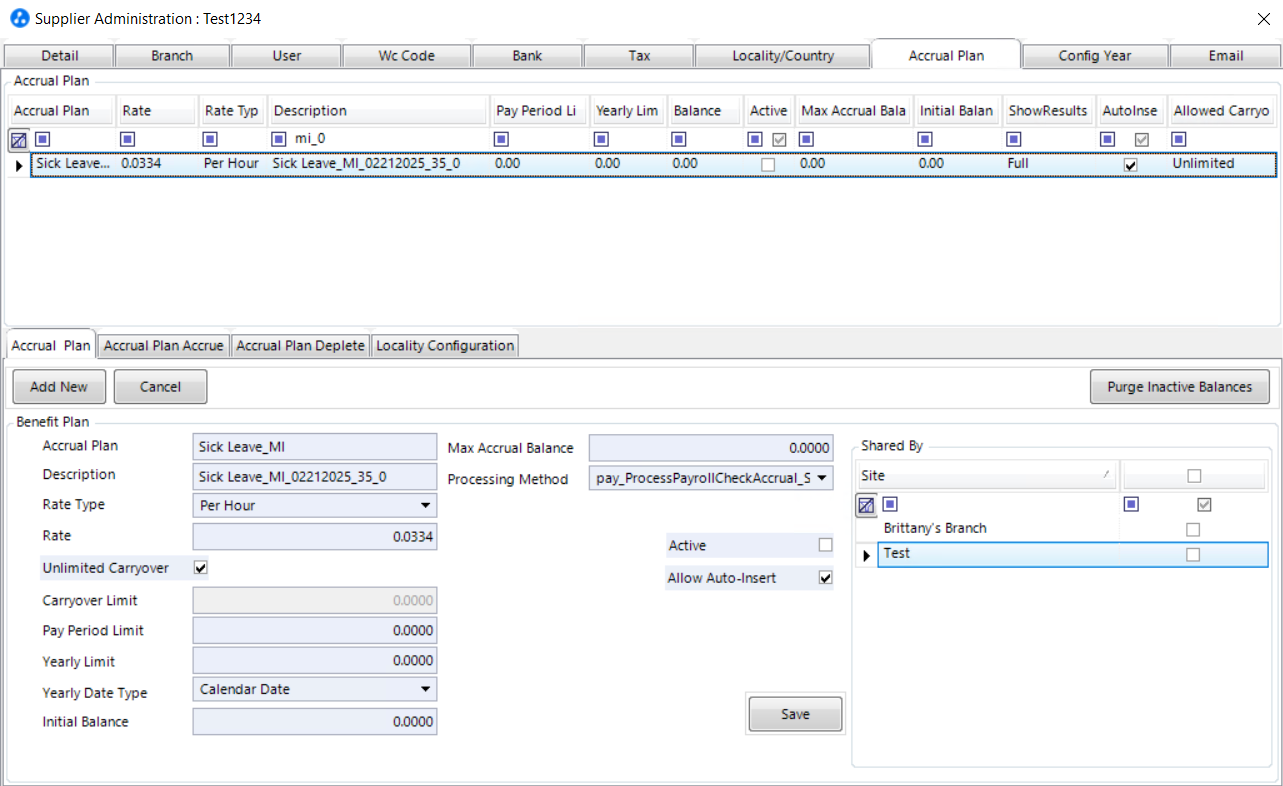Click the Cancel button
1283x786 pixels.
160,387
